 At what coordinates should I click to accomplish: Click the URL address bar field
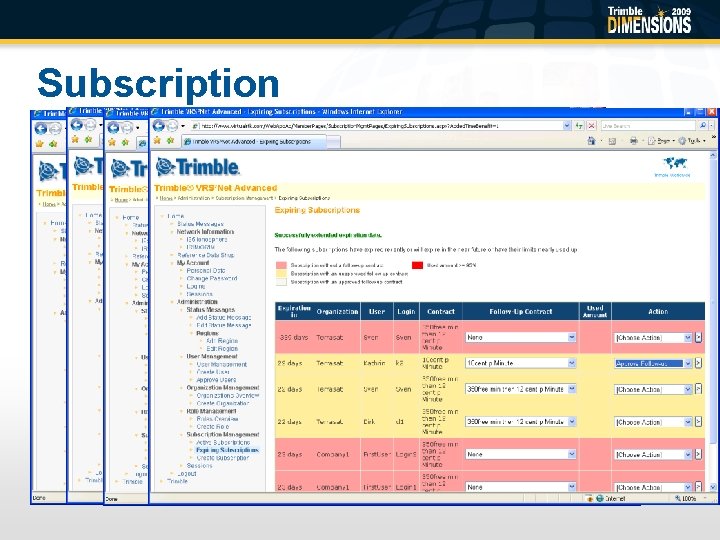pyautogui.click(x=381, y=125)
